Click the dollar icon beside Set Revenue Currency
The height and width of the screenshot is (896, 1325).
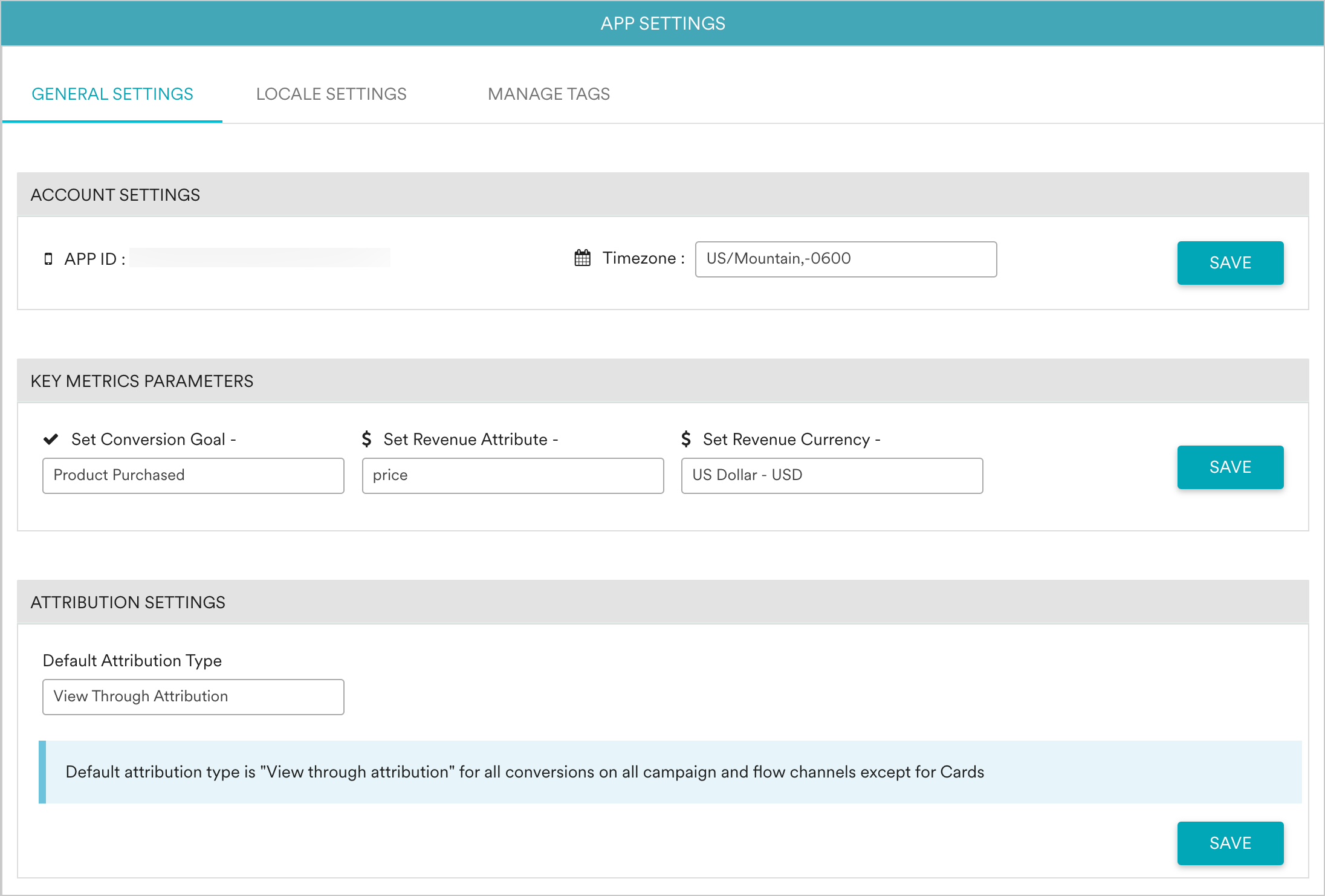click(687, 439)
